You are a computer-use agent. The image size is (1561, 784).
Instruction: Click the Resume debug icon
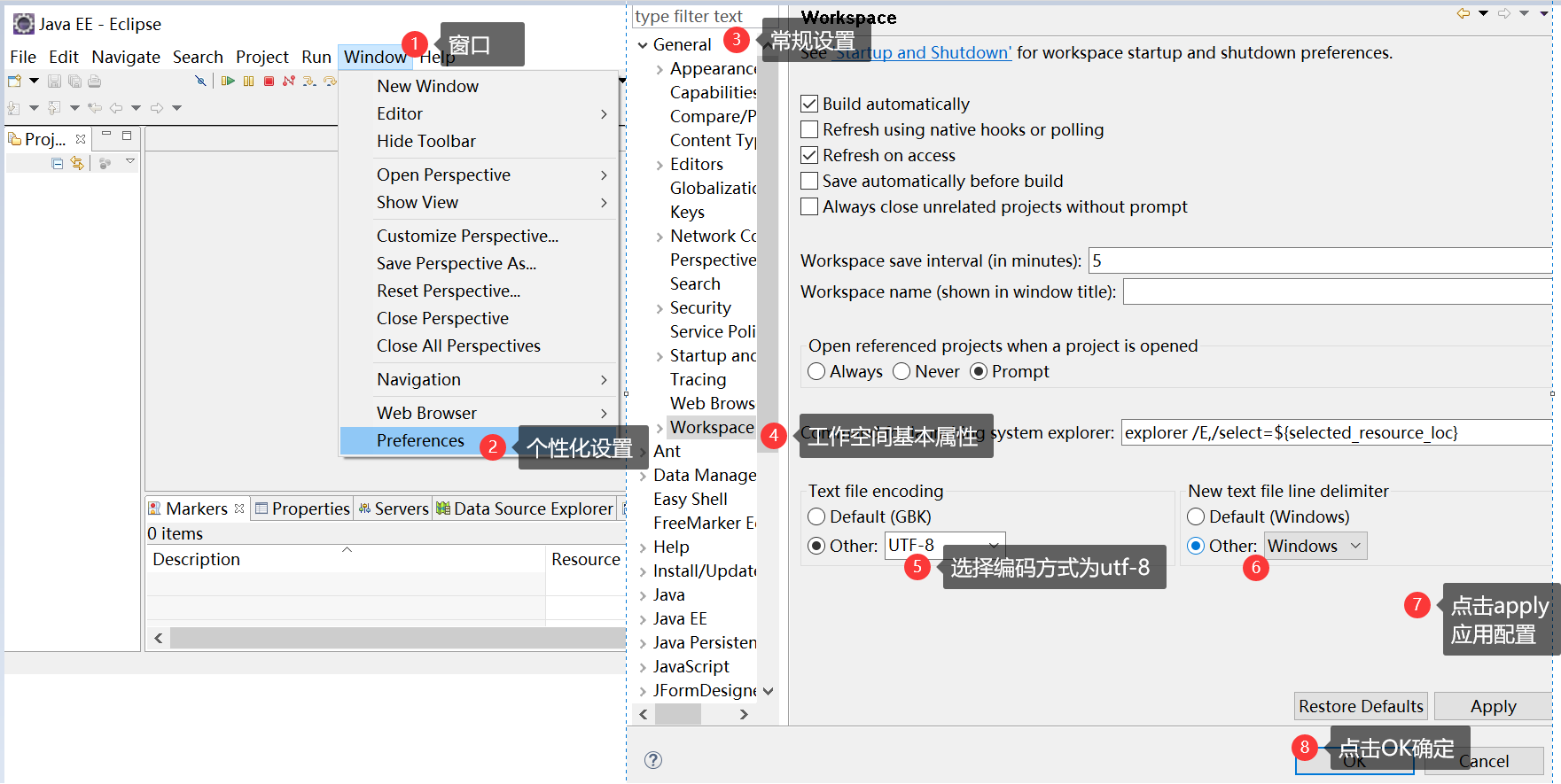228,81
